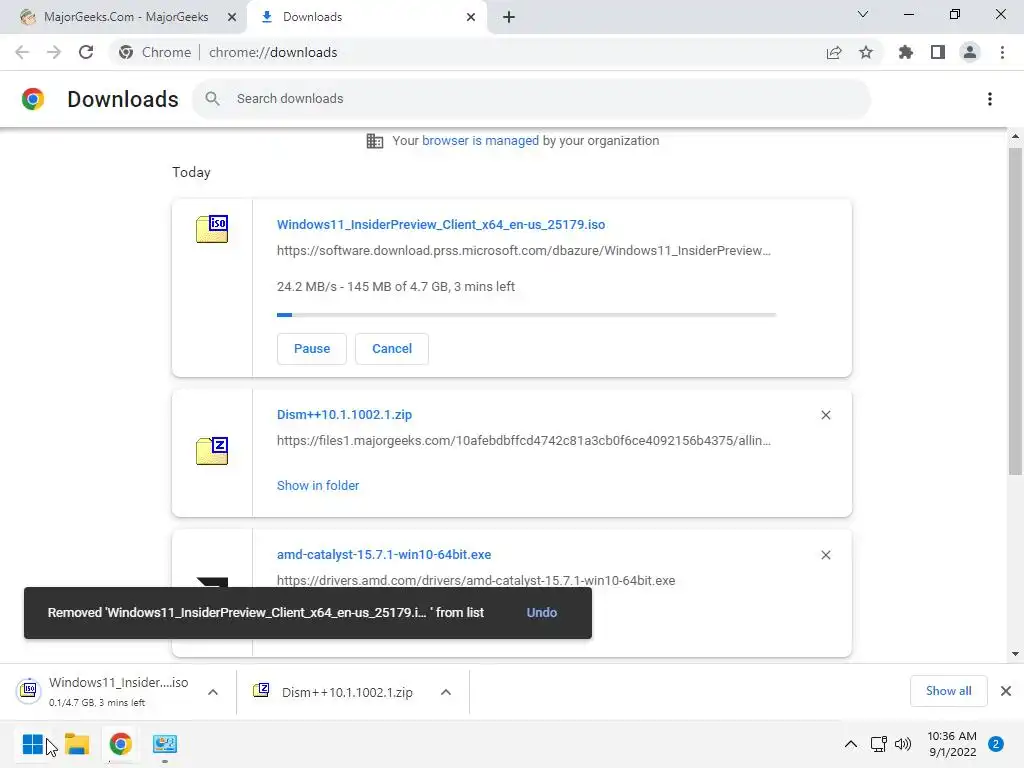The image size is (1024, 768).
Task: Click the Chrome site info chip
Action: click(154, 52)
